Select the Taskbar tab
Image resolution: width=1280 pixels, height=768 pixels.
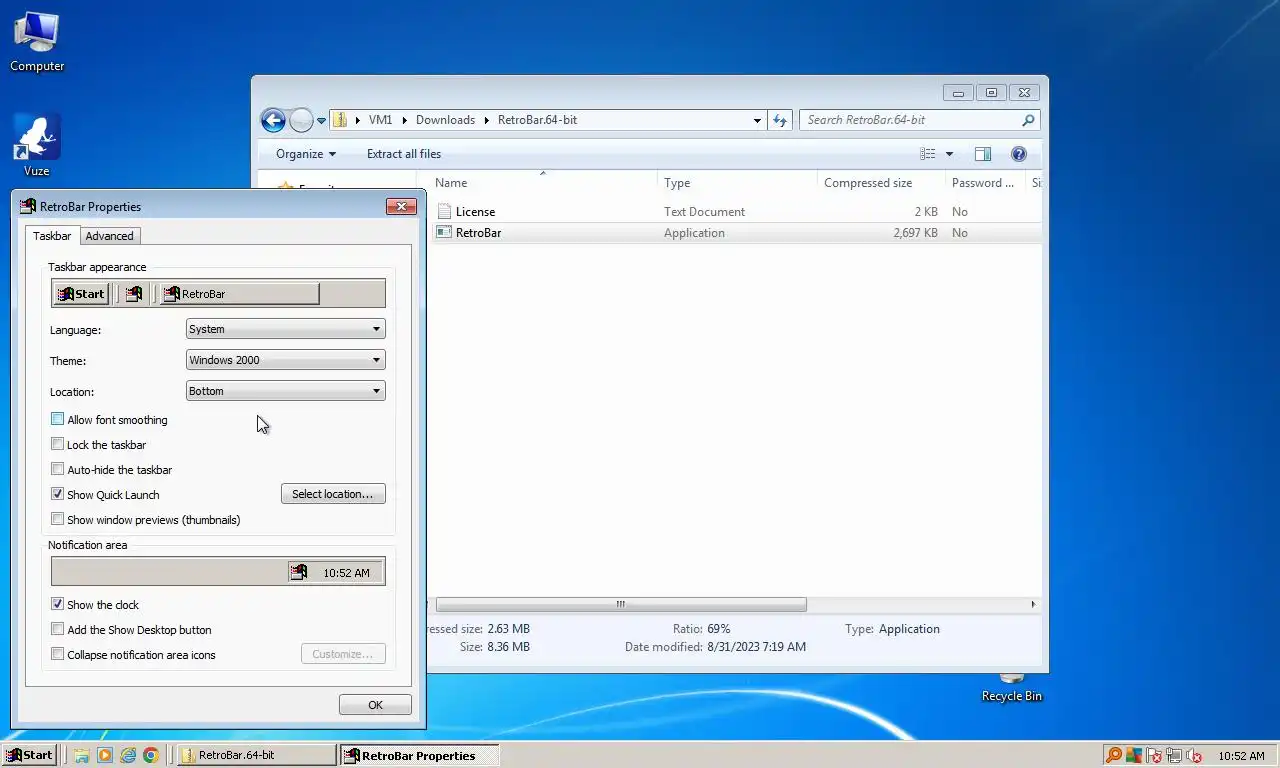tap(52, 235)
